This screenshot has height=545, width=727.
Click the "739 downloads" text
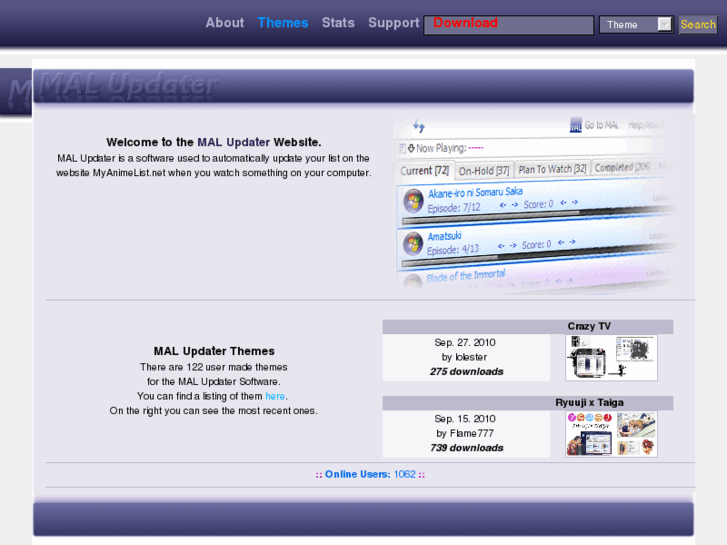point(466,448)
